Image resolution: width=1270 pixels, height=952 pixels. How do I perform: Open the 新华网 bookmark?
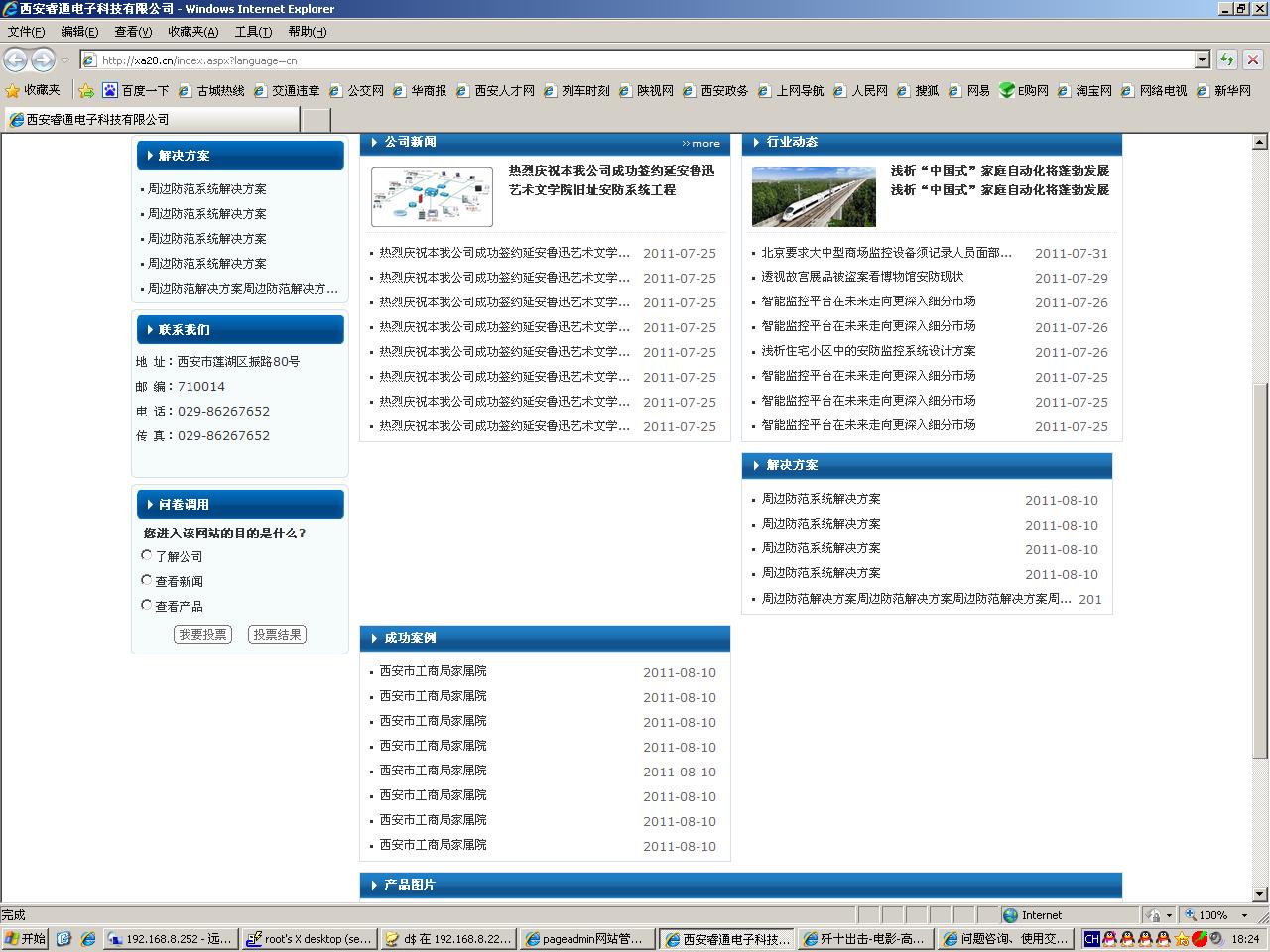[x=1223, y=90]
